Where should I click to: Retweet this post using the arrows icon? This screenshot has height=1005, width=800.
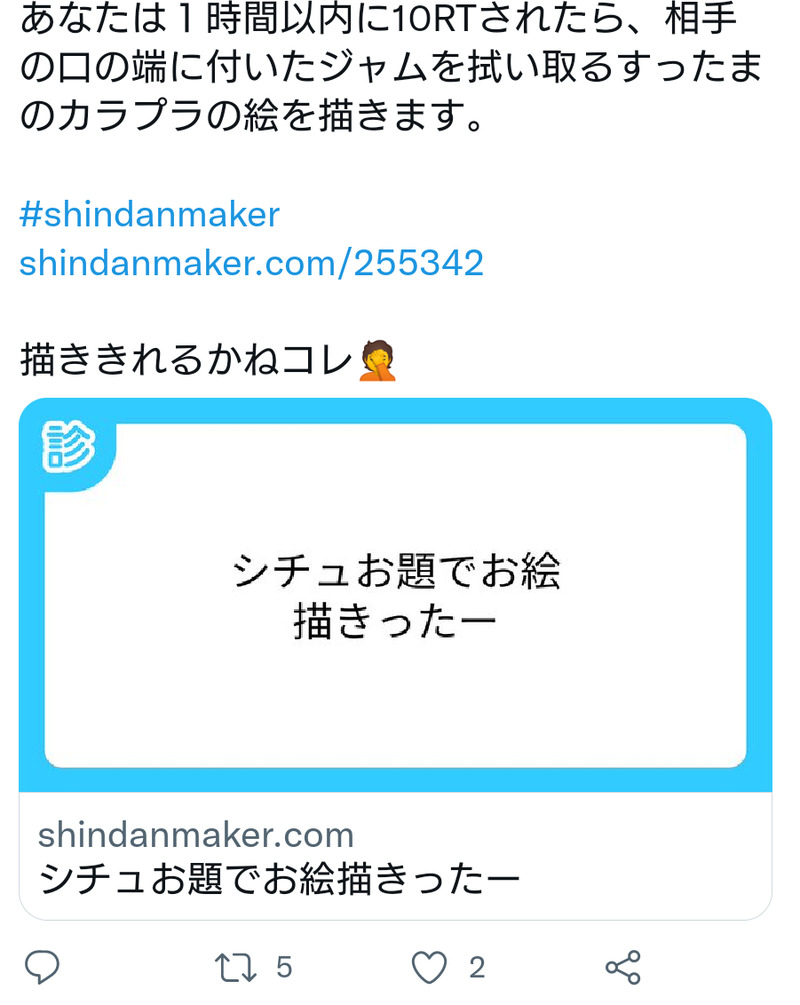coord(235,967)
